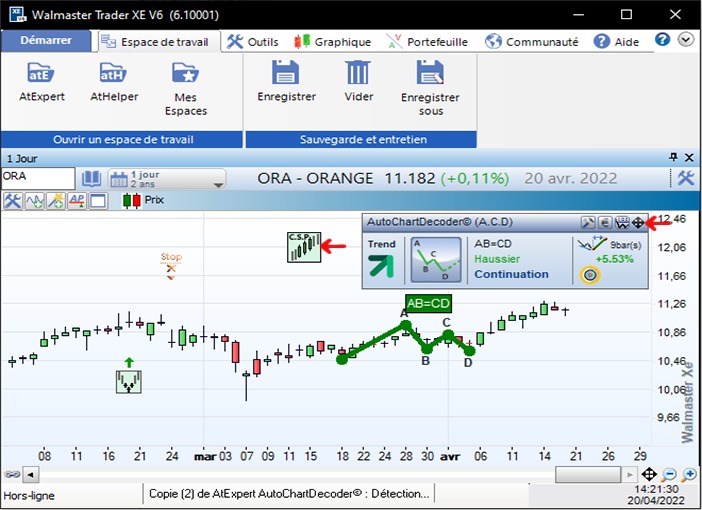
Task: Click the window layout icon
Action: (98, 201)
